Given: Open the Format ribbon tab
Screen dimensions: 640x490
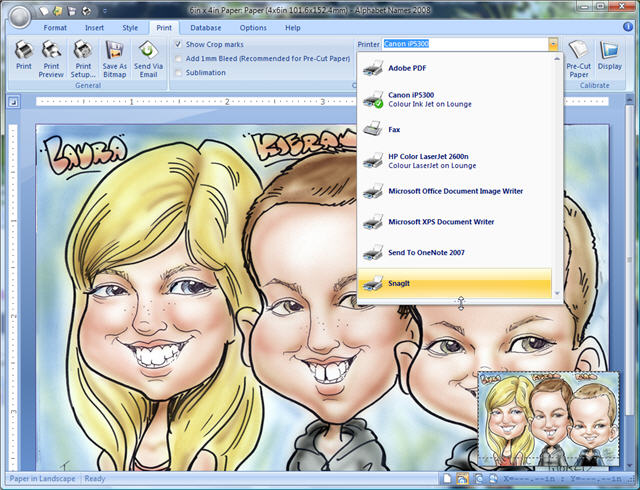Looking at the screenshot, I should [x=55, y=28].
